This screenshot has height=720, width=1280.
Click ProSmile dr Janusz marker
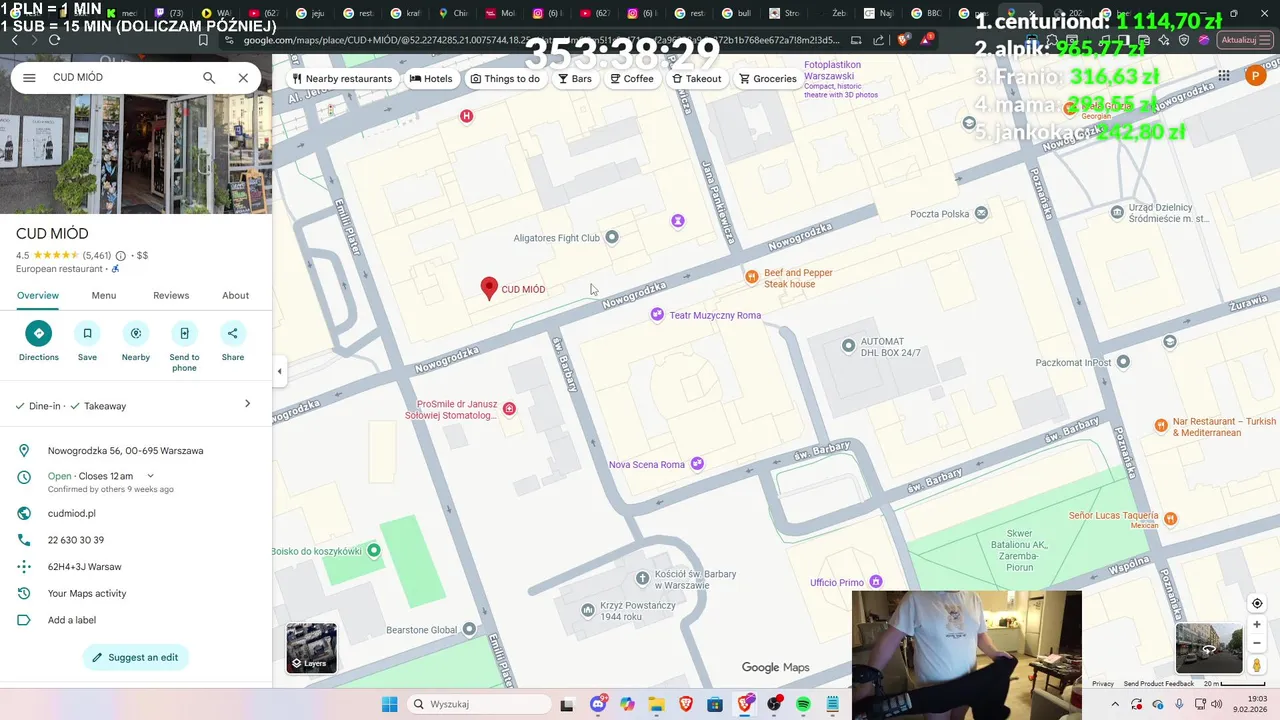click(x=509, y=408)
